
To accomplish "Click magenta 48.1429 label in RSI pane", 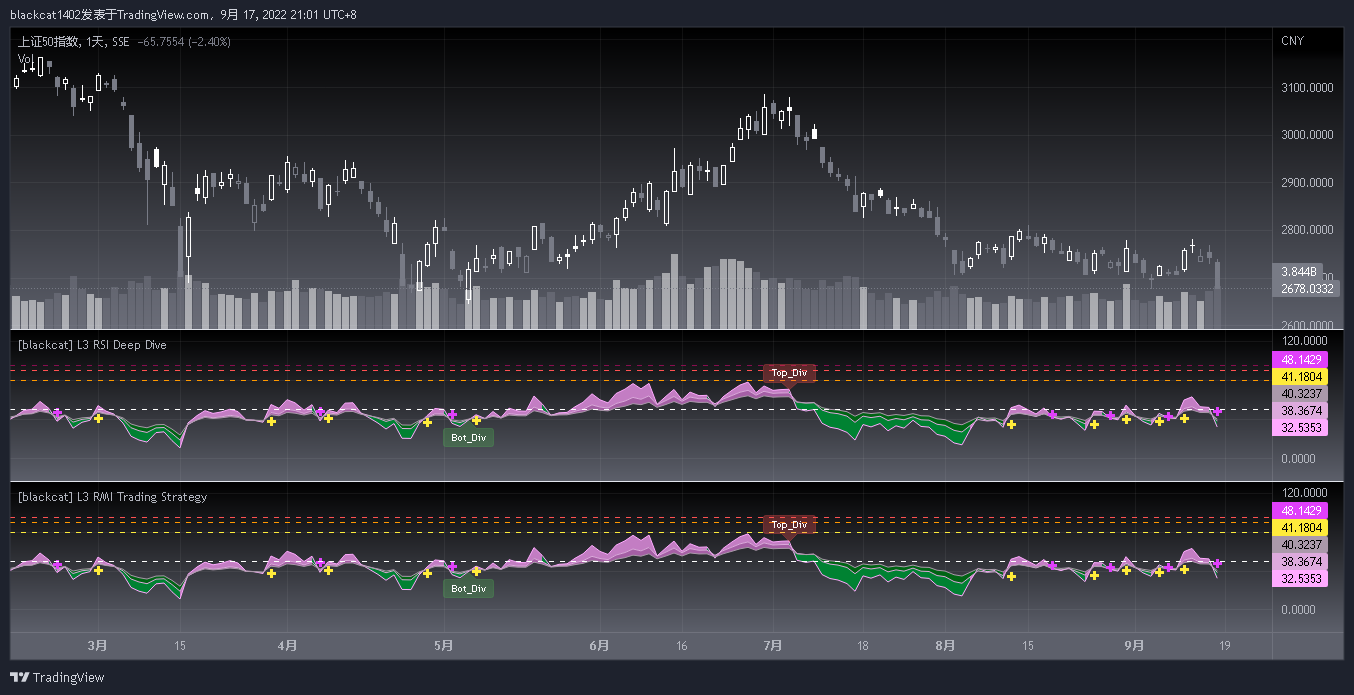I will [1300, 359].
